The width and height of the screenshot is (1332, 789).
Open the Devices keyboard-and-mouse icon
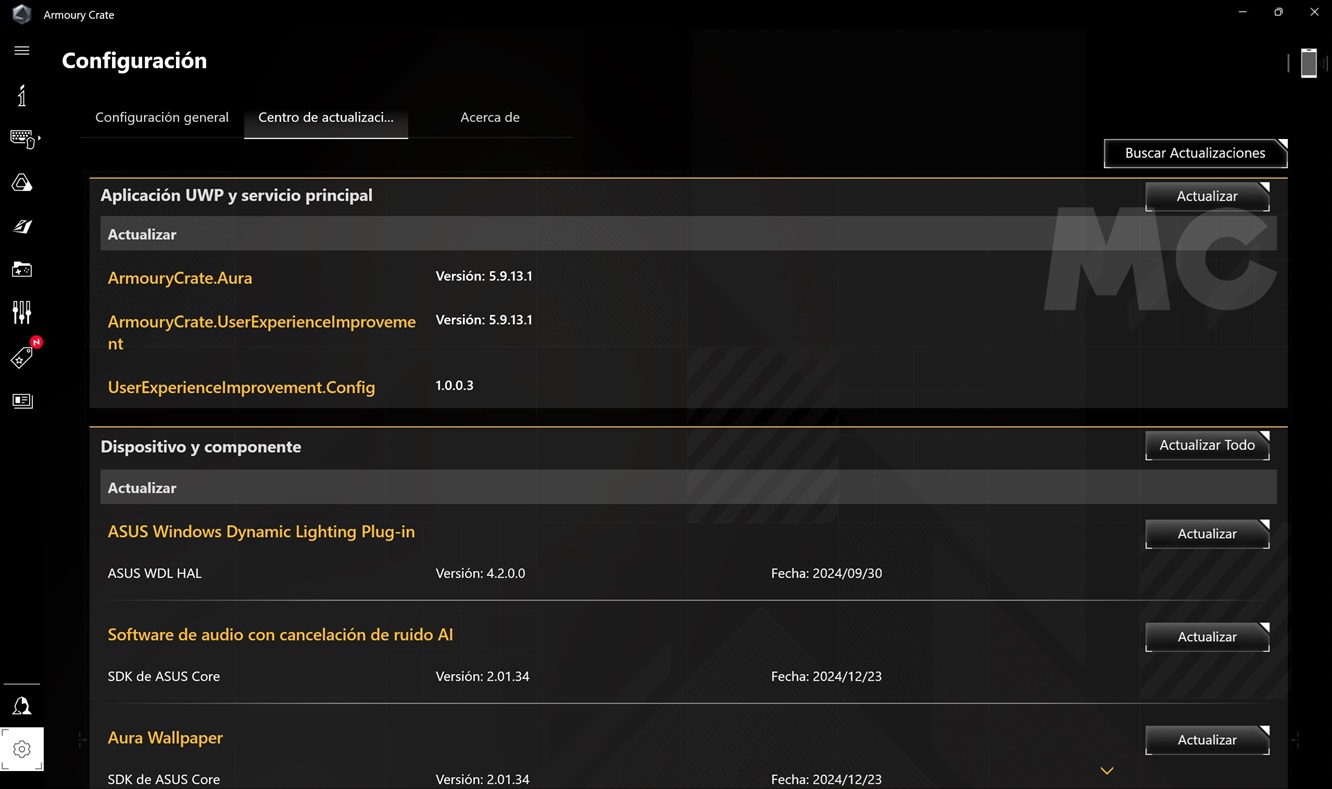pos(21,138)
